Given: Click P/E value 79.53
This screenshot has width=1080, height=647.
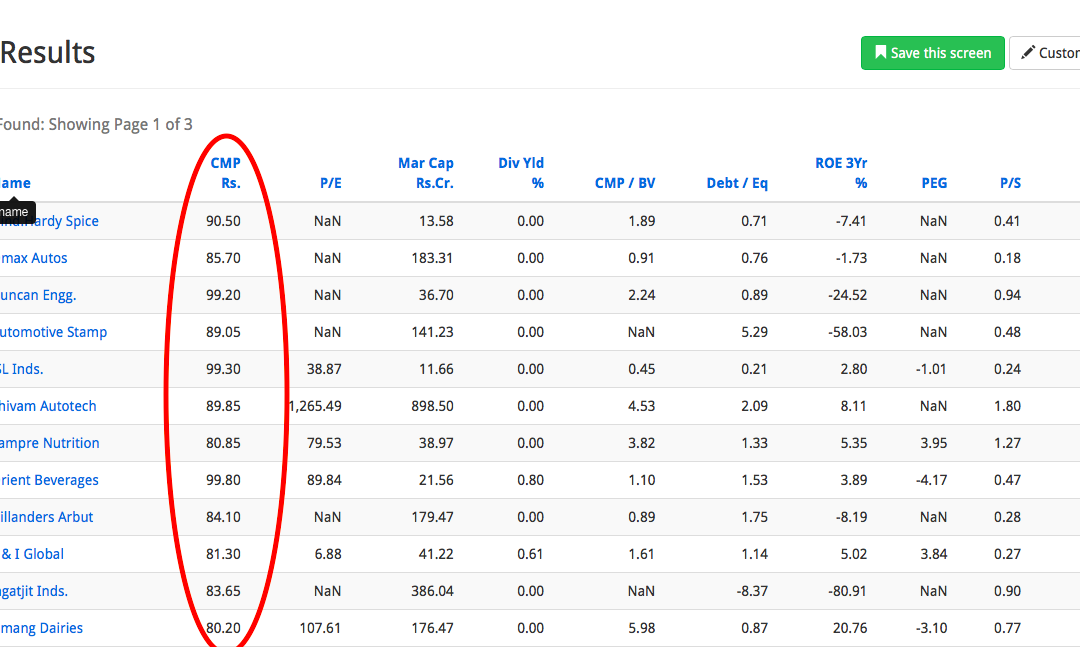Looking at the screenshot, I should click(324, 443).
